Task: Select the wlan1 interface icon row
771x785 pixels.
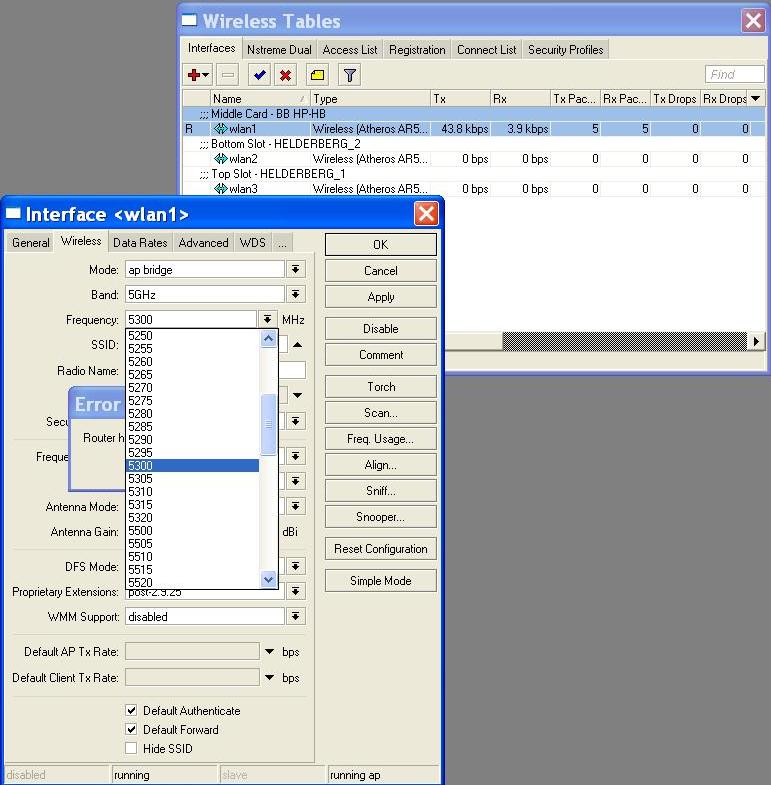Action: pyautogui.click(x=474, y=129)
